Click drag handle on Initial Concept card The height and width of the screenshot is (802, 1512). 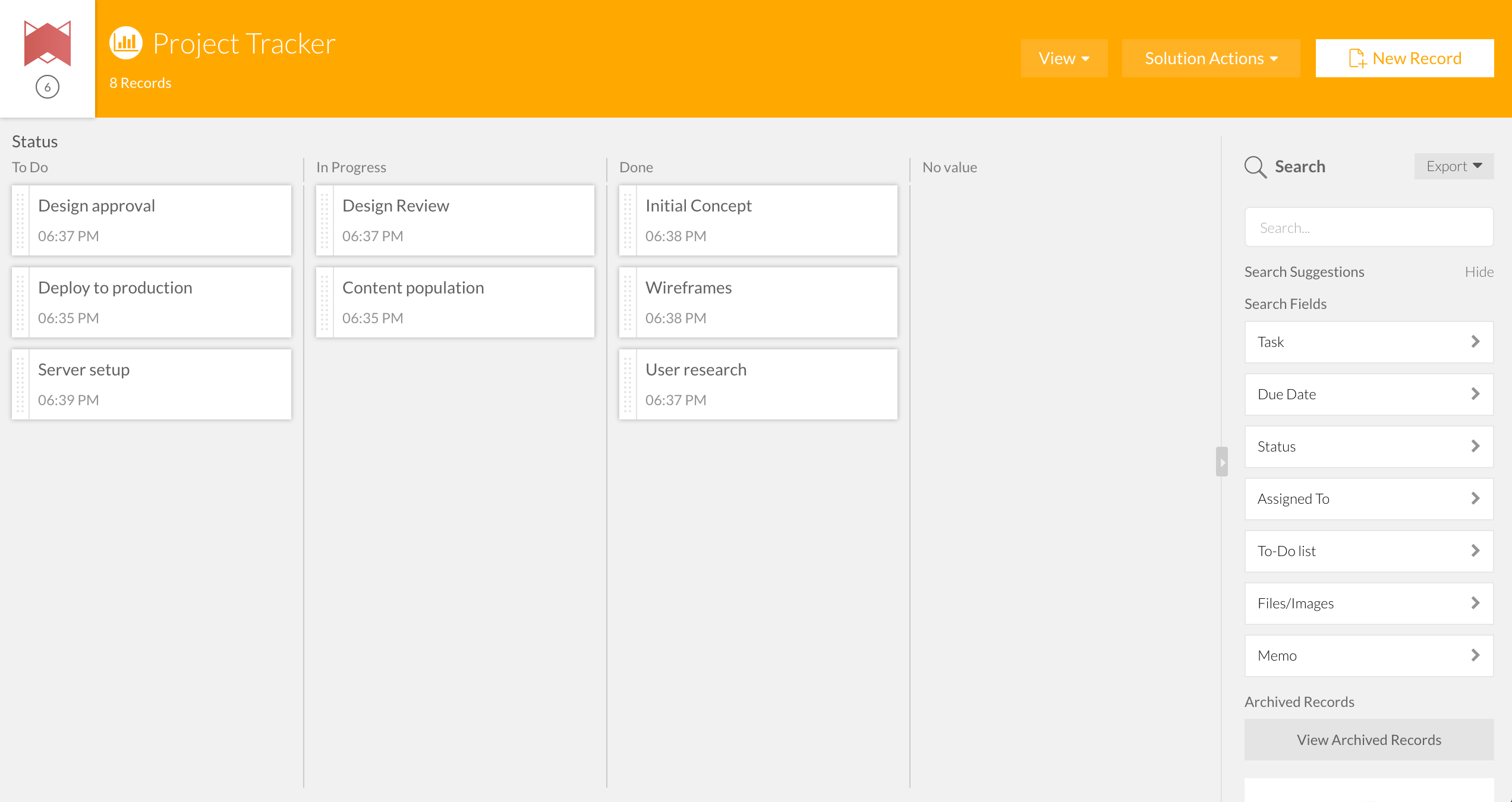(628, 220)
